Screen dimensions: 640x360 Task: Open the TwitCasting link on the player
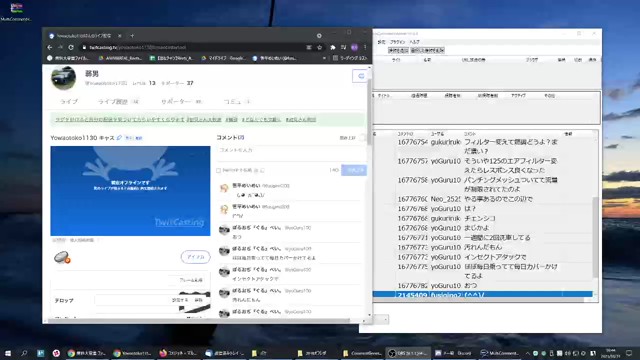pos(179,222)
